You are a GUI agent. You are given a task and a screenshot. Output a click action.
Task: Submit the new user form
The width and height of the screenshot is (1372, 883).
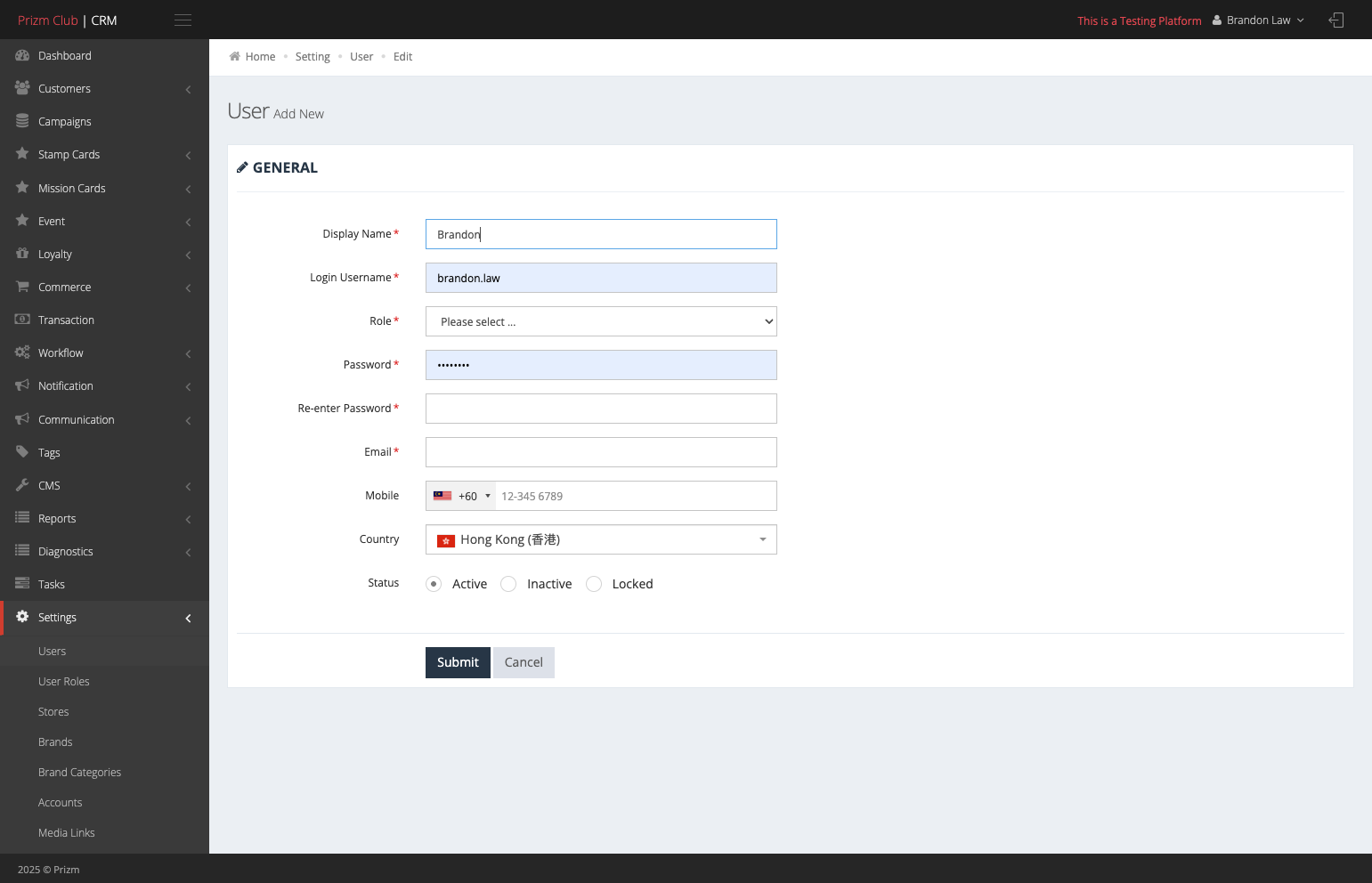tap(458, 662)
